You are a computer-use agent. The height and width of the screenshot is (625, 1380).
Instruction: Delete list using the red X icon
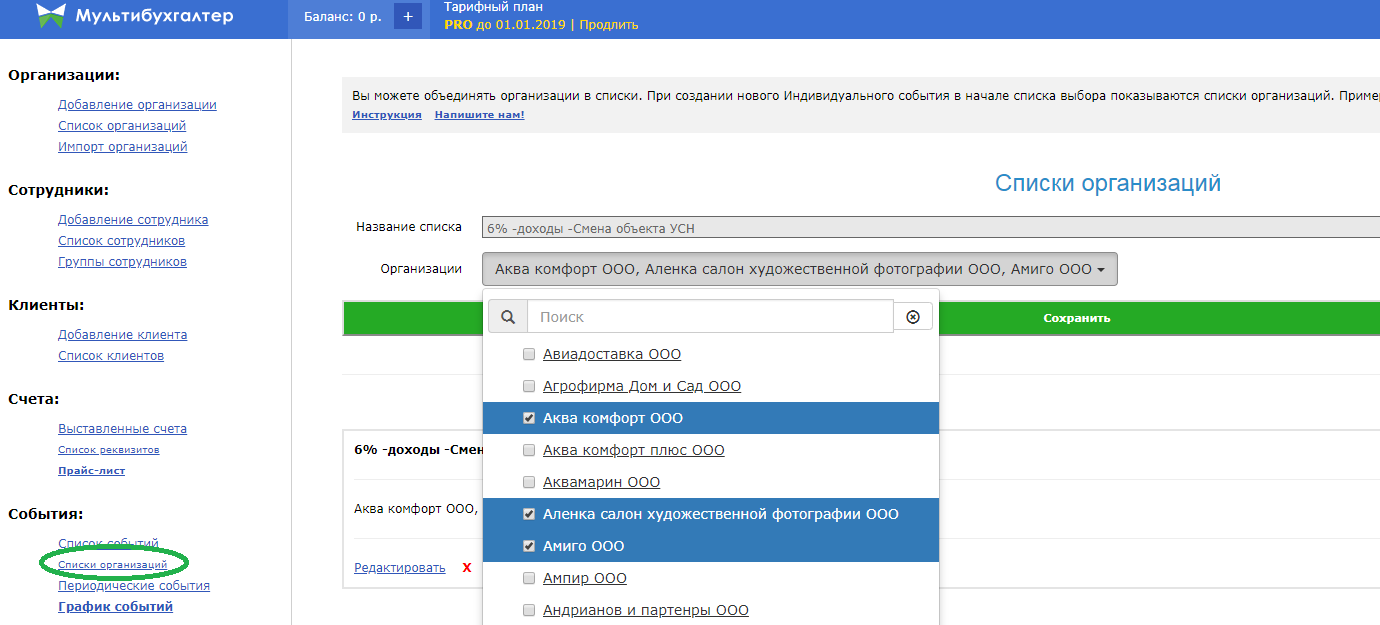point(467,568)
